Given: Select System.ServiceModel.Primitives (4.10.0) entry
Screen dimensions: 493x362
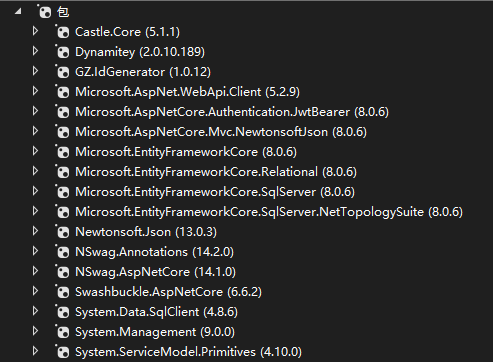Looking at the screenshot, I should pyautogui.click(x=188, y=352).
